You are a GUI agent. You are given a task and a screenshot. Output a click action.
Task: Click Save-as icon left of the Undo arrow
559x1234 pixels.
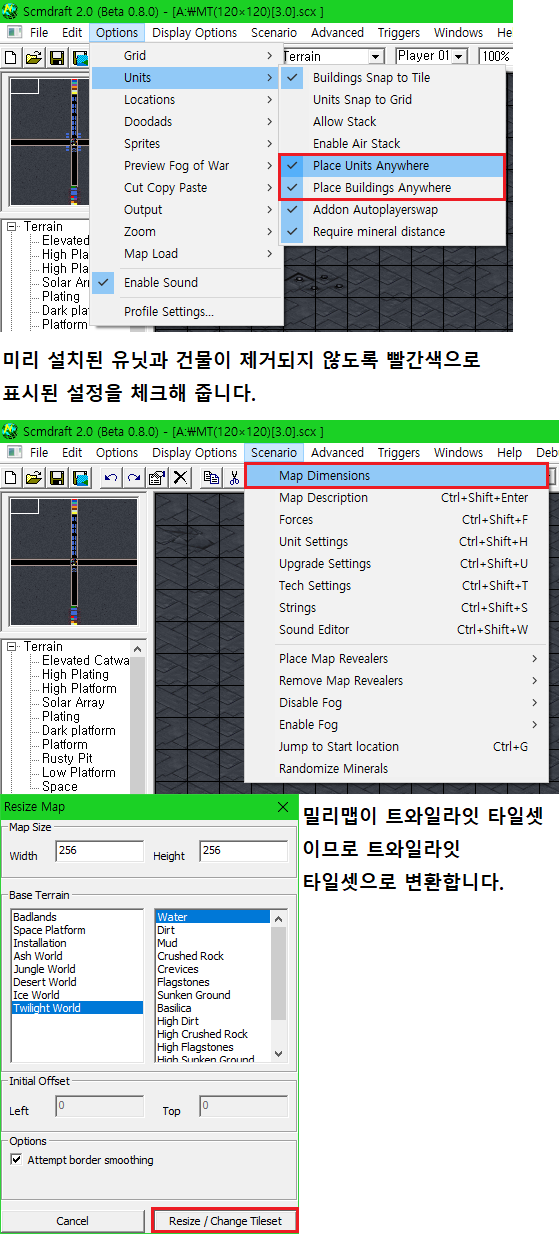80,477
